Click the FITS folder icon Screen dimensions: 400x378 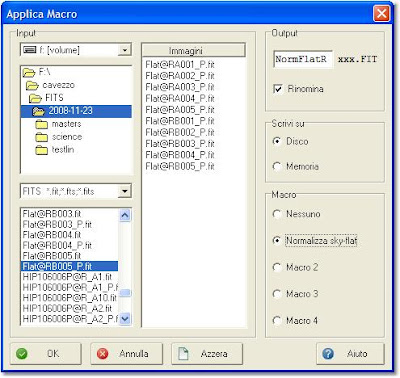click(x=35, y=98)
